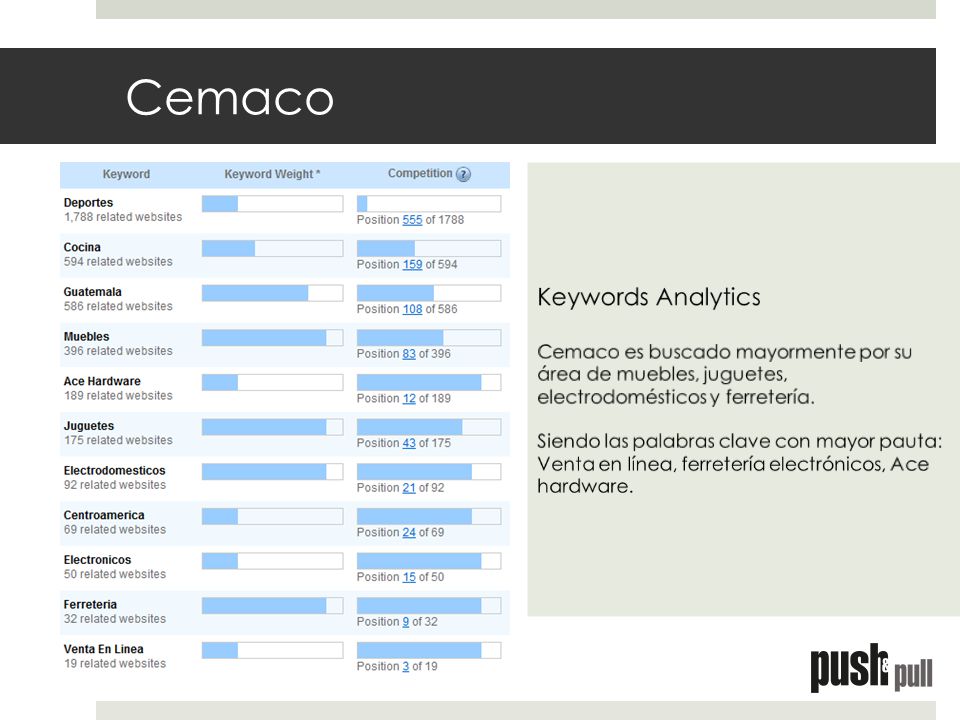Open position 555 link for Deportes
This screenshot has width=960, height=720.
(412, 220)
